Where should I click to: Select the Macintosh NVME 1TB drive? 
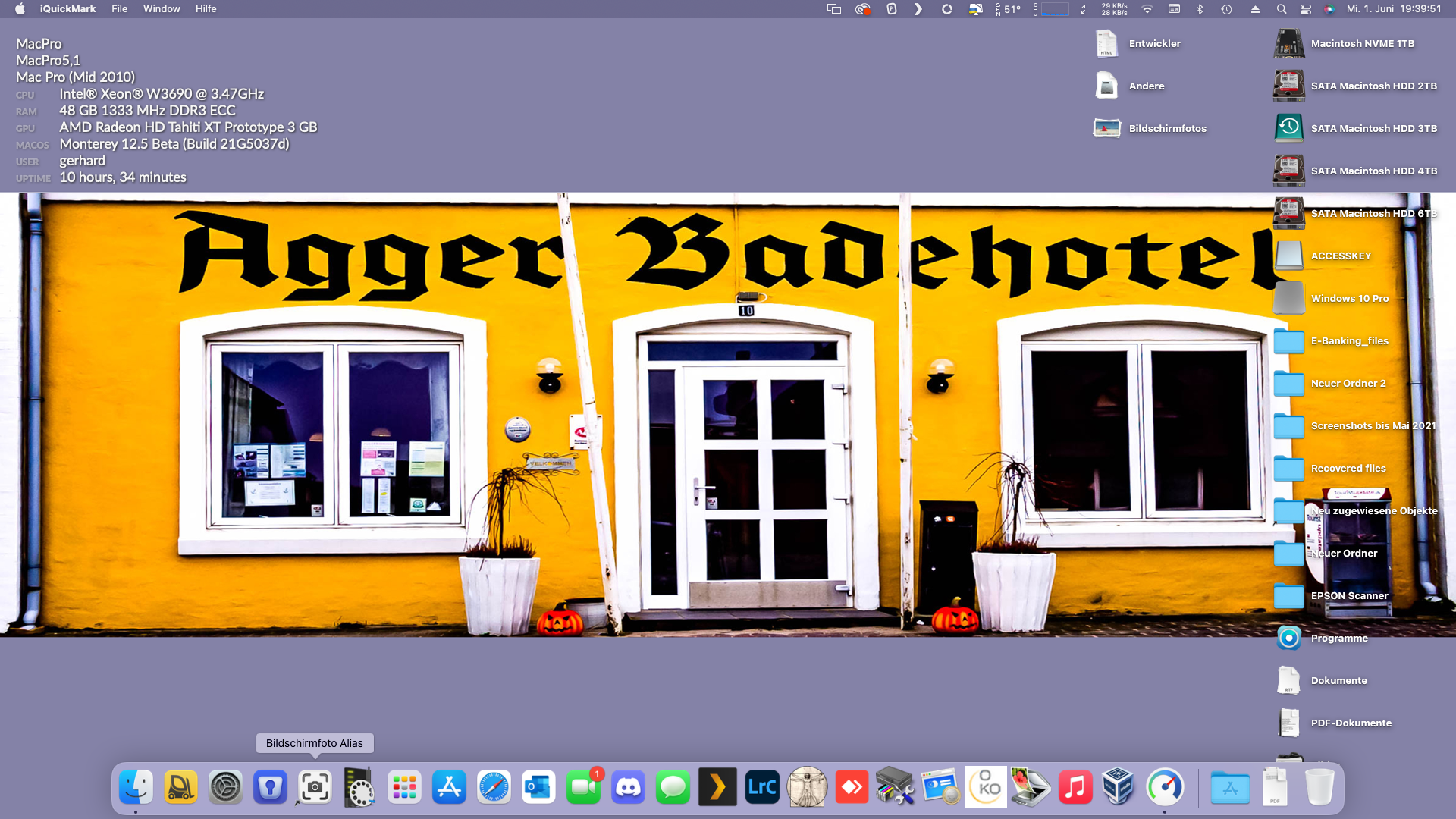(1289, 44)
